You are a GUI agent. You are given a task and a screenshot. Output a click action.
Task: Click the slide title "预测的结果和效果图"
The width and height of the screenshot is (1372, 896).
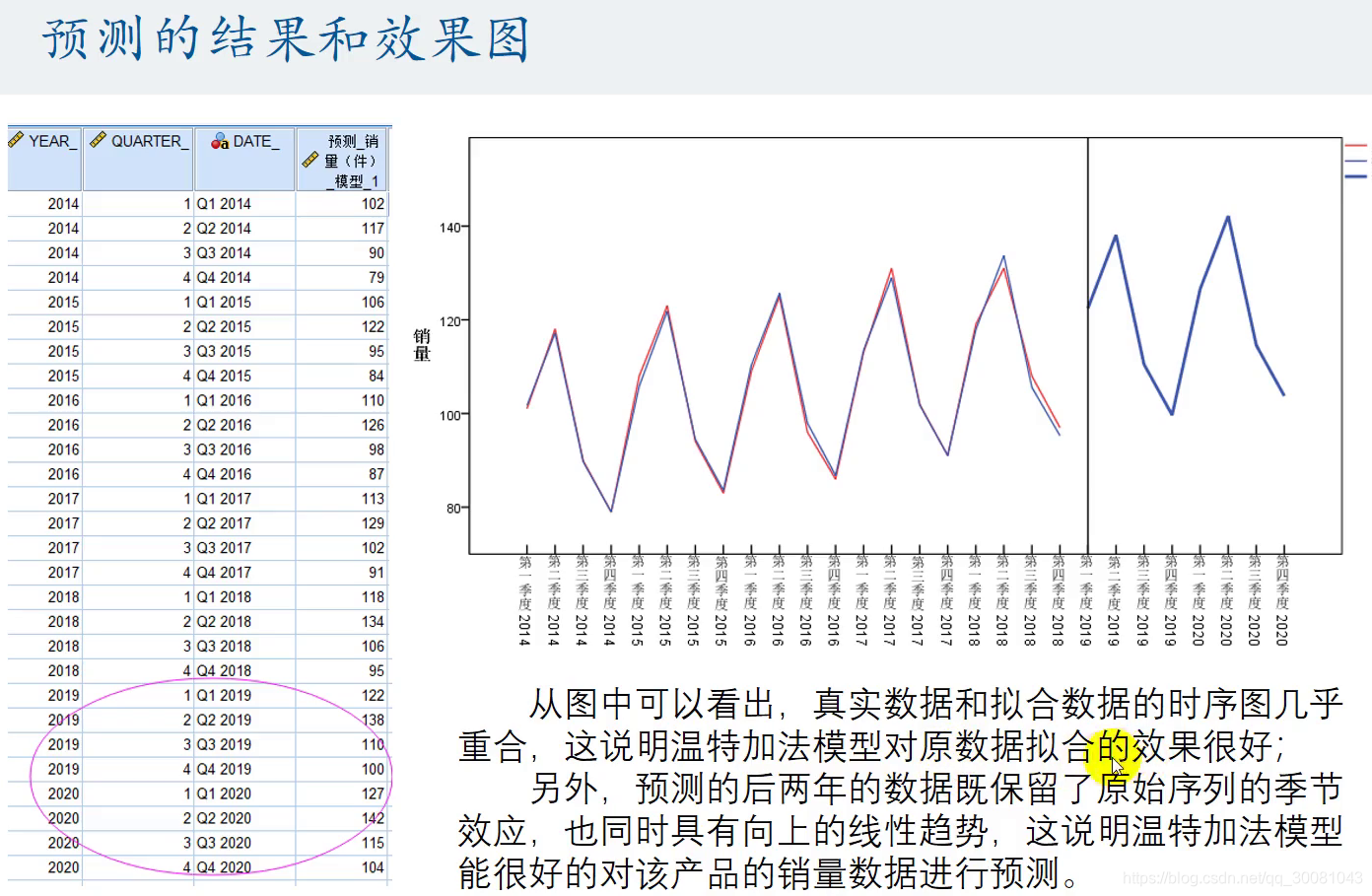click(286, 39)
